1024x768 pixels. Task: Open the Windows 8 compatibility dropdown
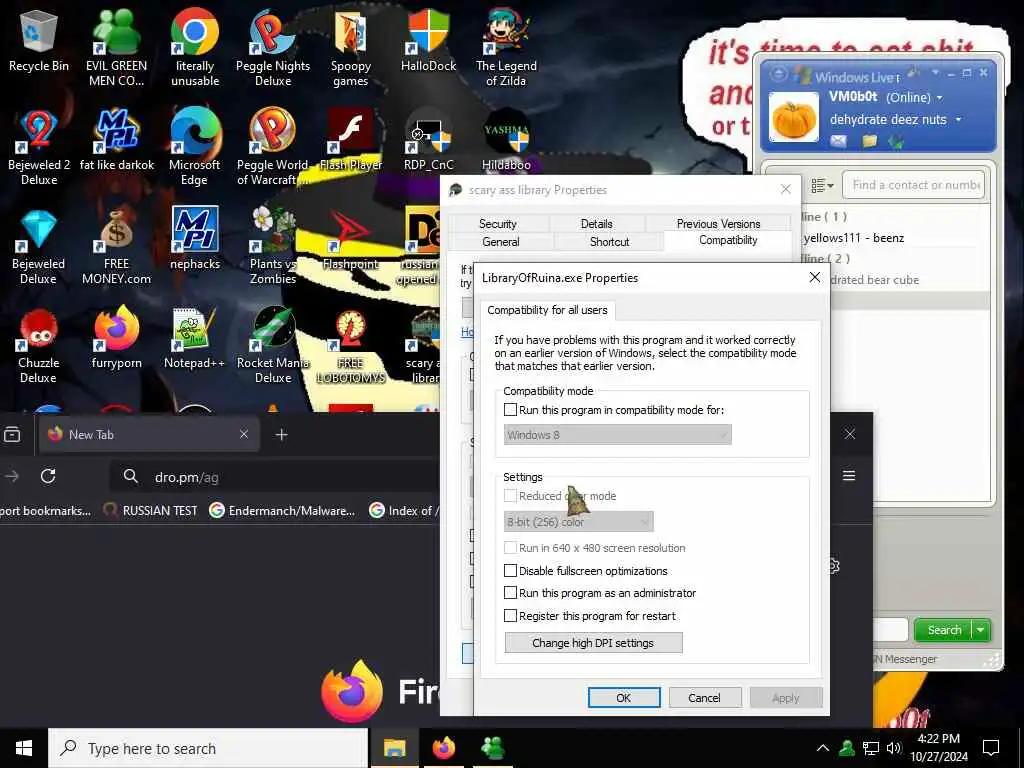tap(617, 435)
